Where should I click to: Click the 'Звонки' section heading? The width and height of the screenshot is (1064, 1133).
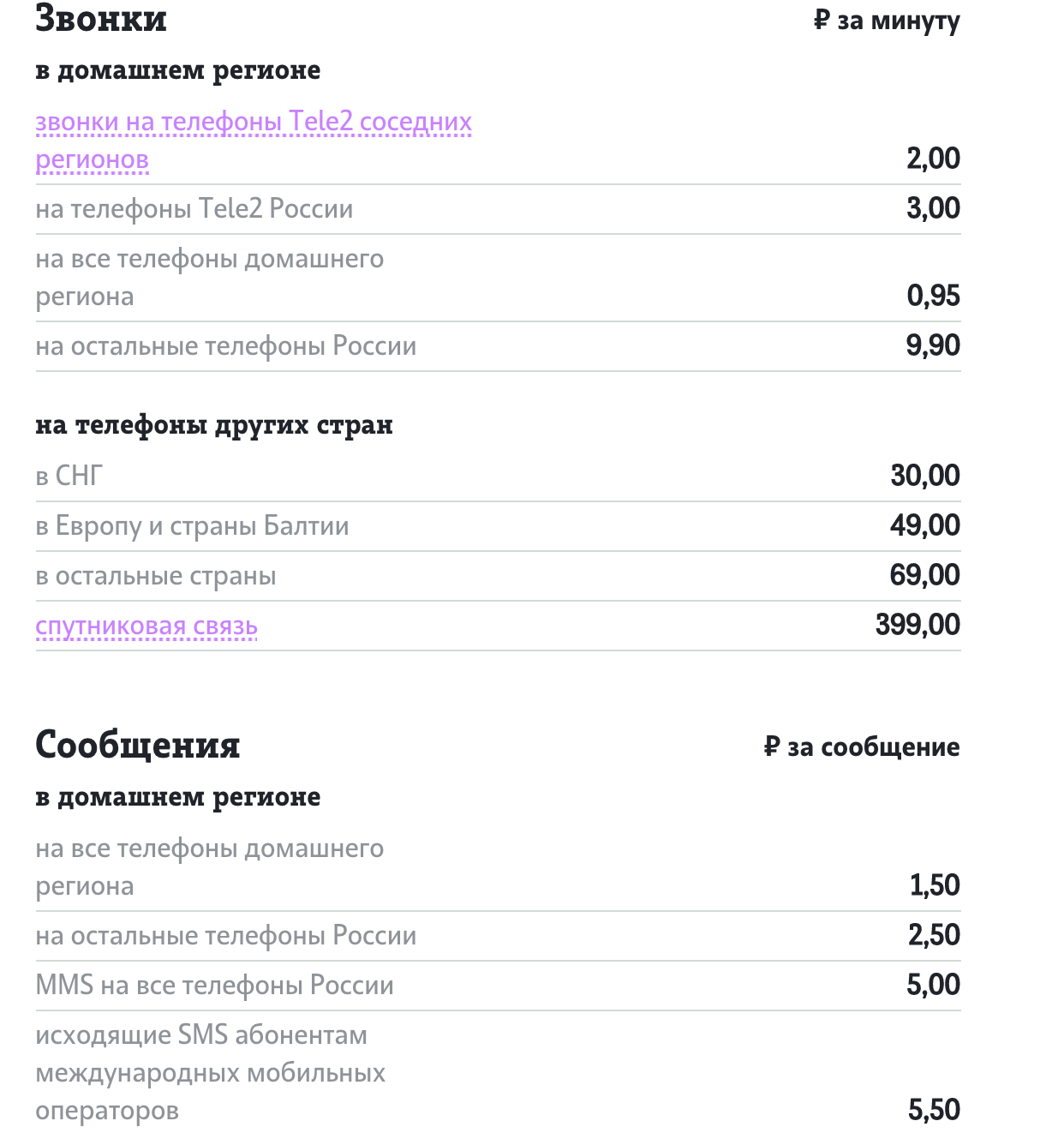[101, 19]
